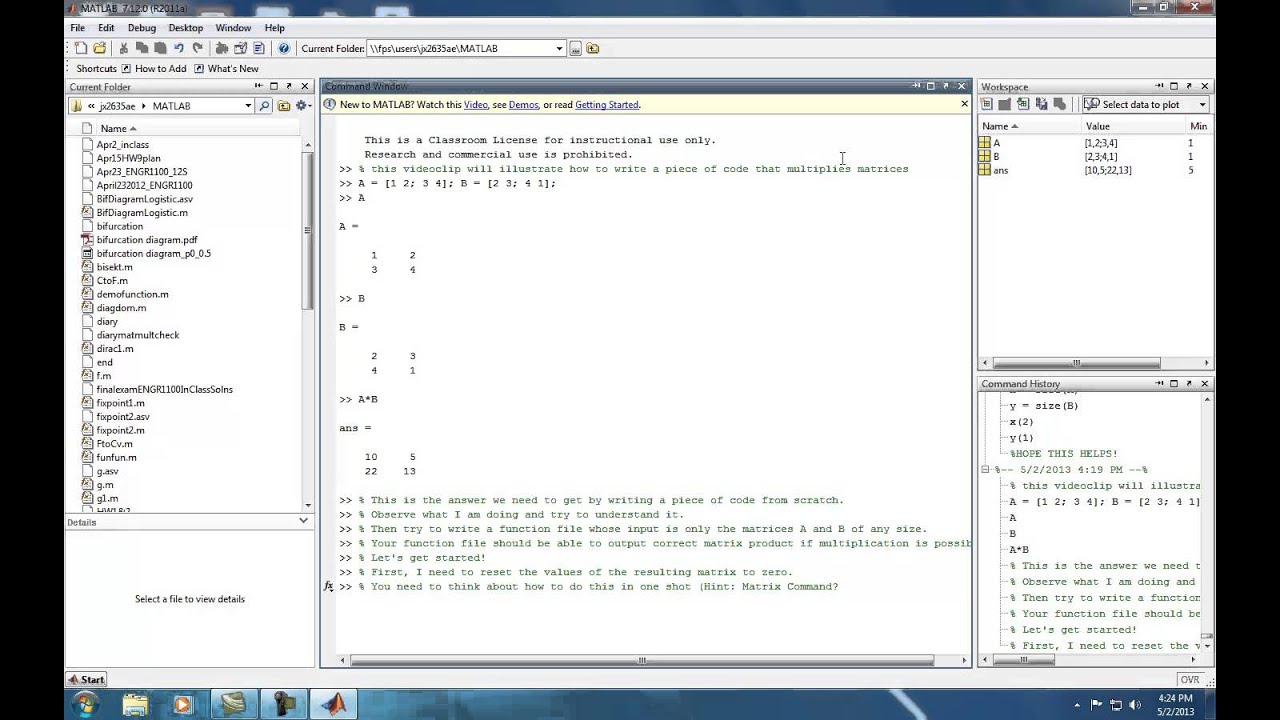Open the Profiler toolbar icon
Image resolution: width=1280 pixels, height=720 pixels.
pos(259,48)
